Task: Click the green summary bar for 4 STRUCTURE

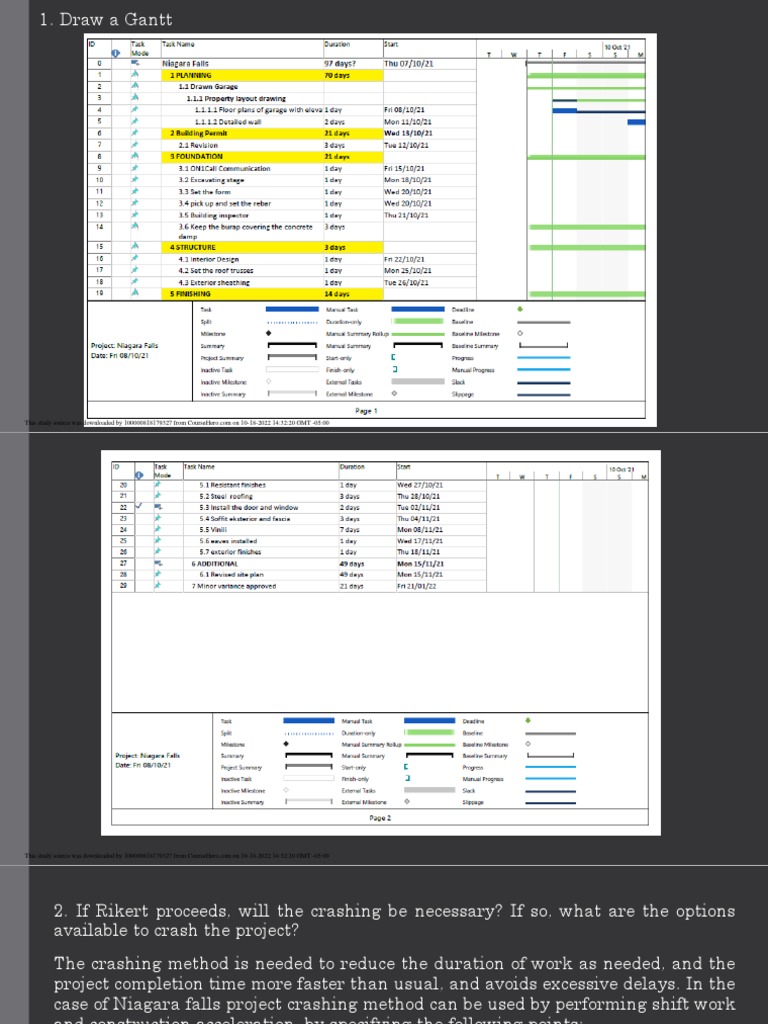Action: tap(586, 248)
